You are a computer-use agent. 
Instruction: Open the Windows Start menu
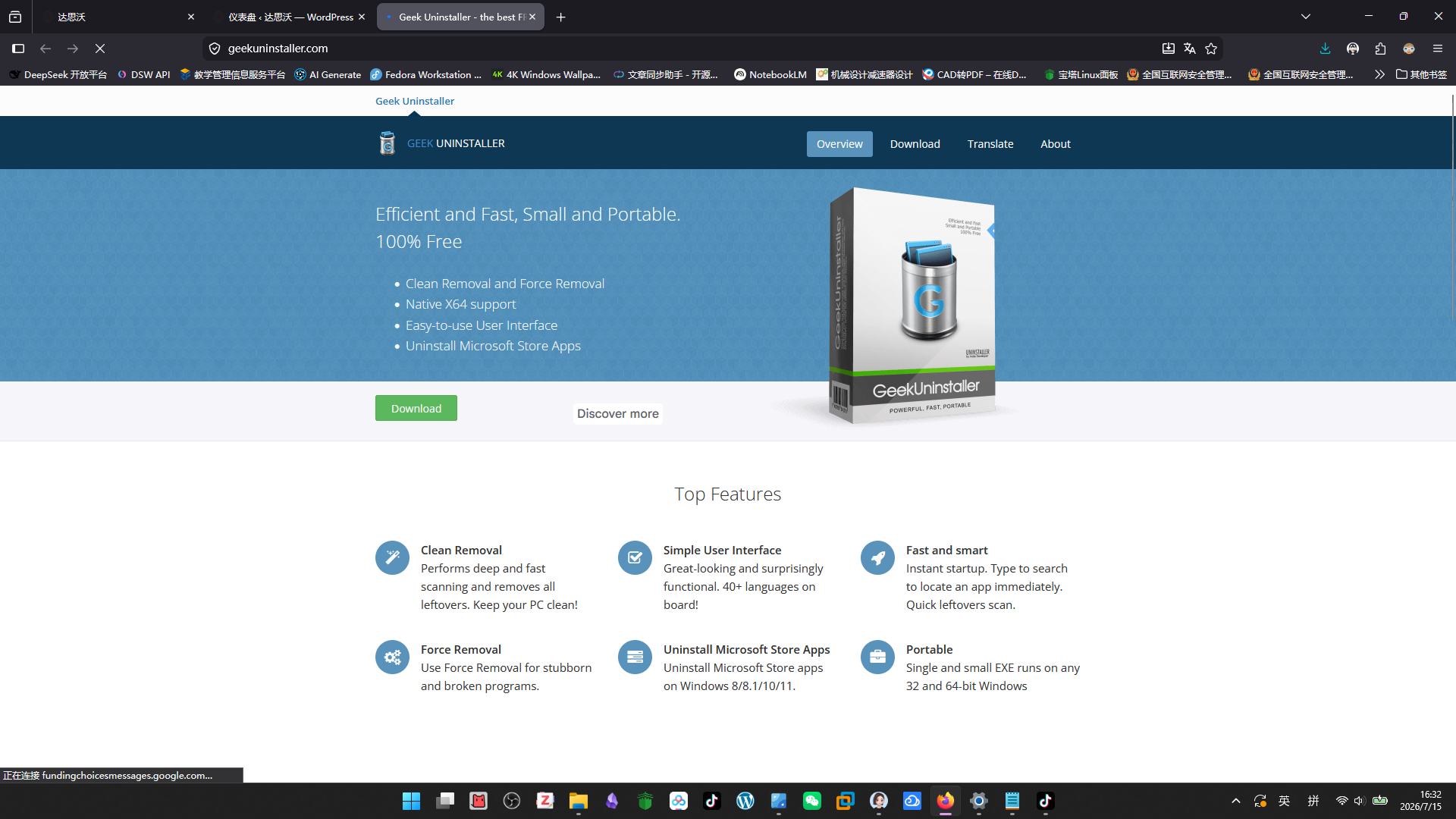pyautogui.click(x=411, y=801)
